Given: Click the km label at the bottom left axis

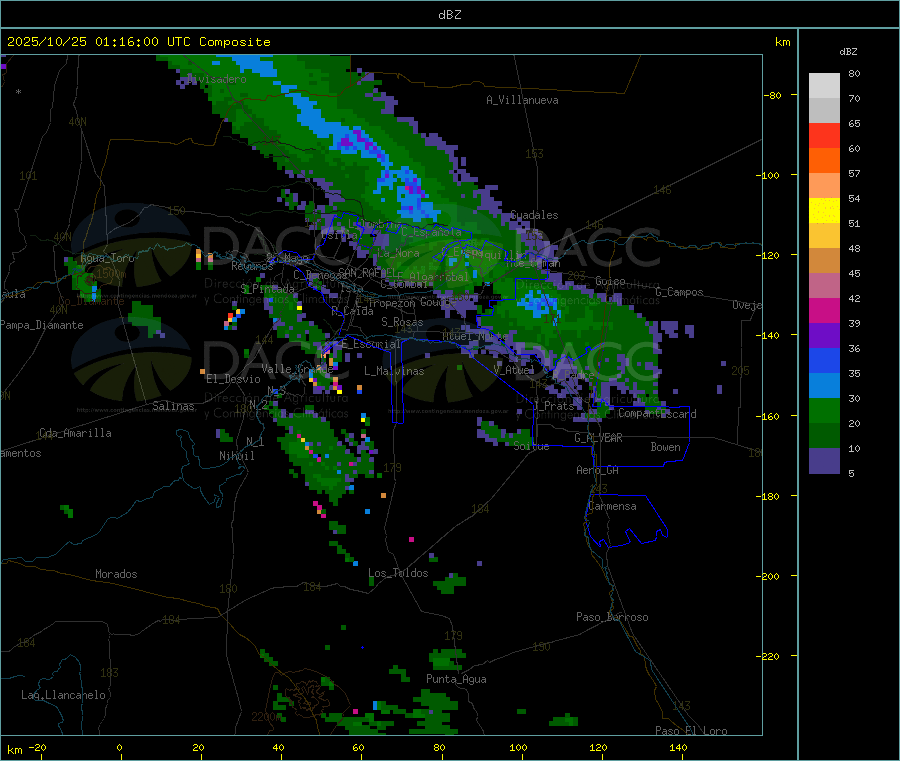Looking at the screenshot, I should (x=14, y=750).
